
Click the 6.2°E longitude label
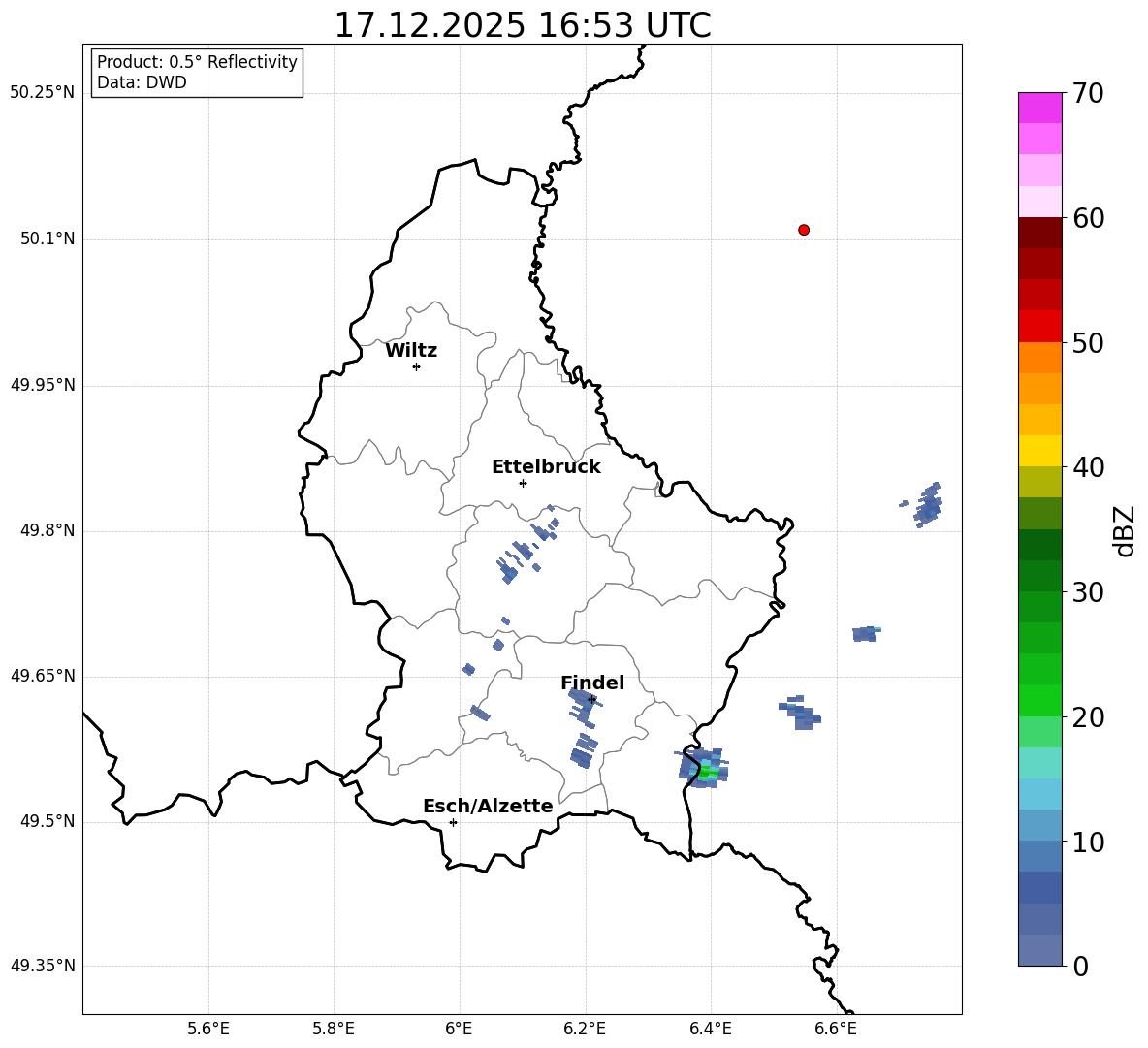585,1029
